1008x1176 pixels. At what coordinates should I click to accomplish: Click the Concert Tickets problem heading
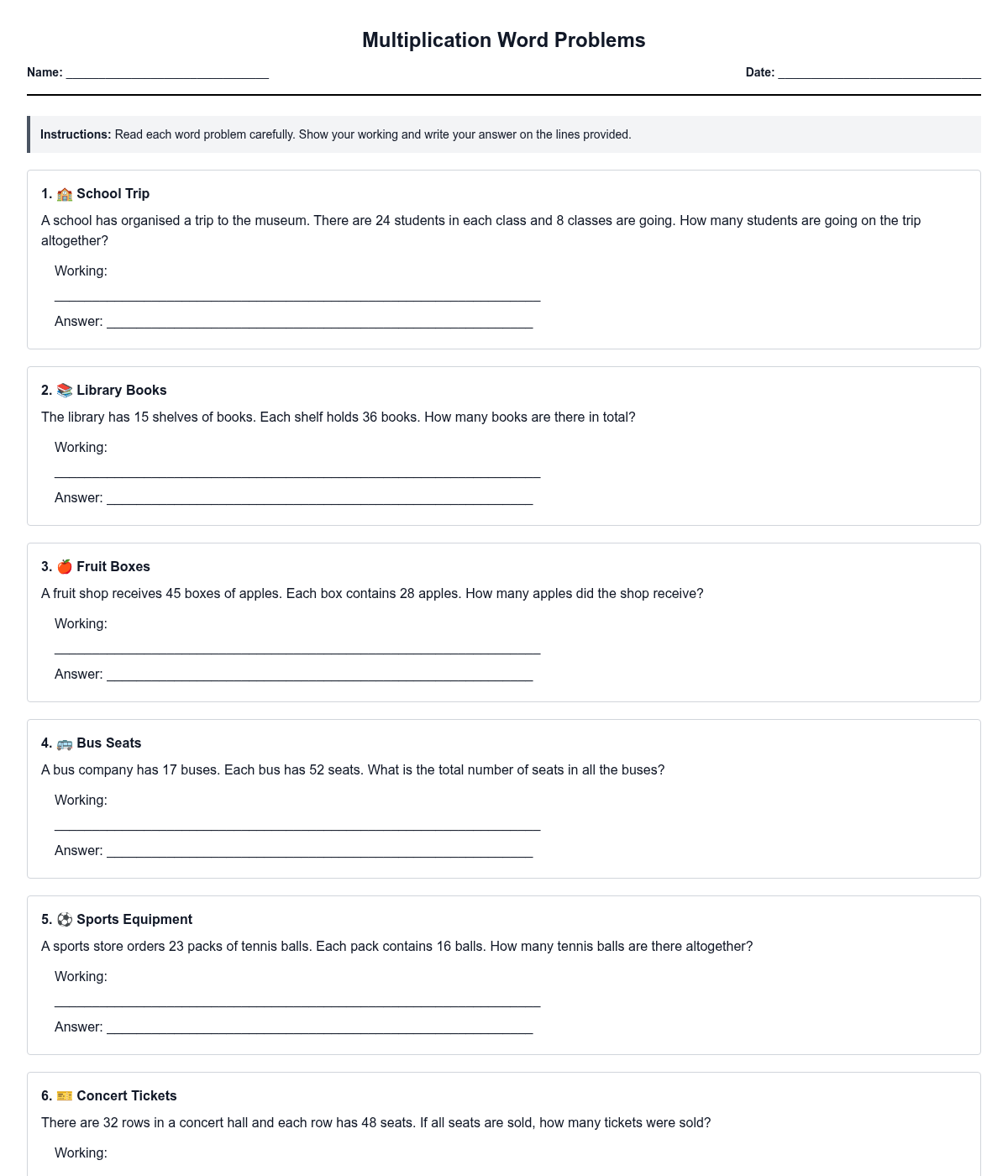(x=126, y=1096)
